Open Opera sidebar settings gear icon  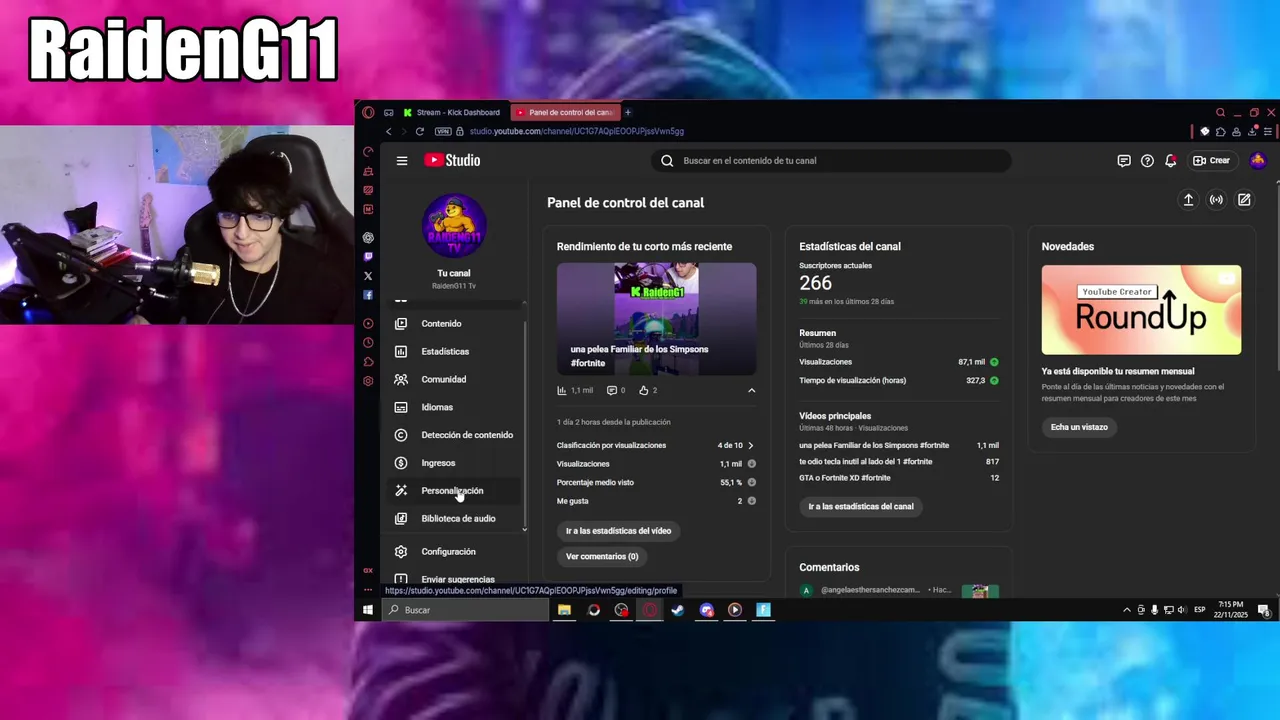[x=368, y=381]
